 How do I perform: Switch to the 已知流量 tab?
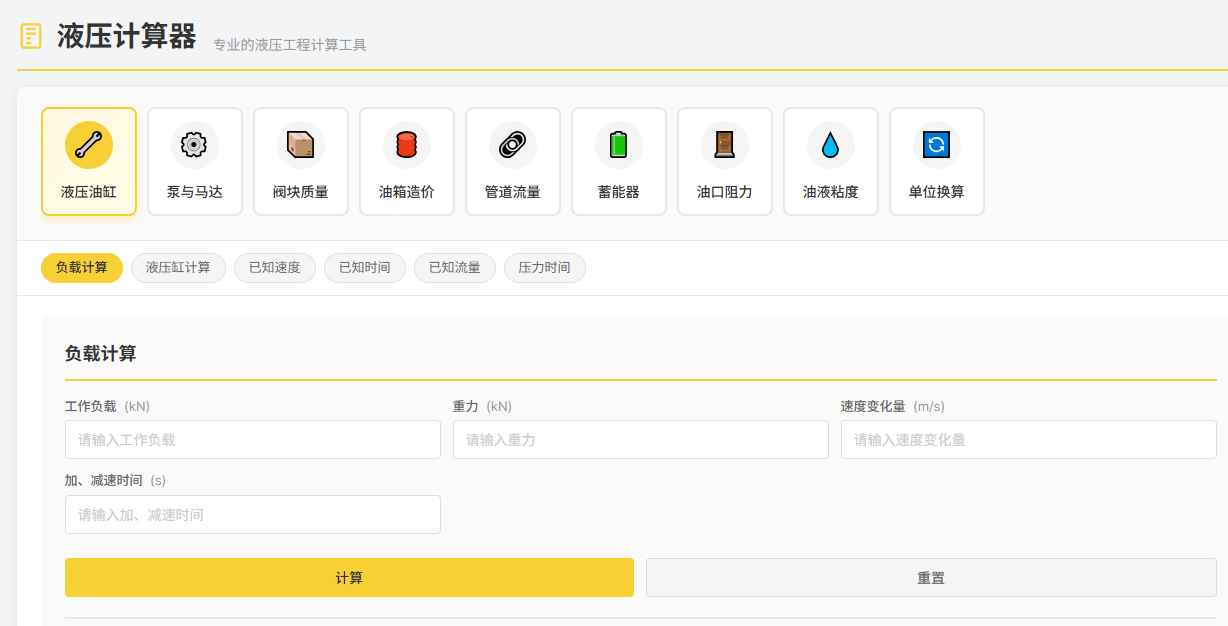click(455, 268)
